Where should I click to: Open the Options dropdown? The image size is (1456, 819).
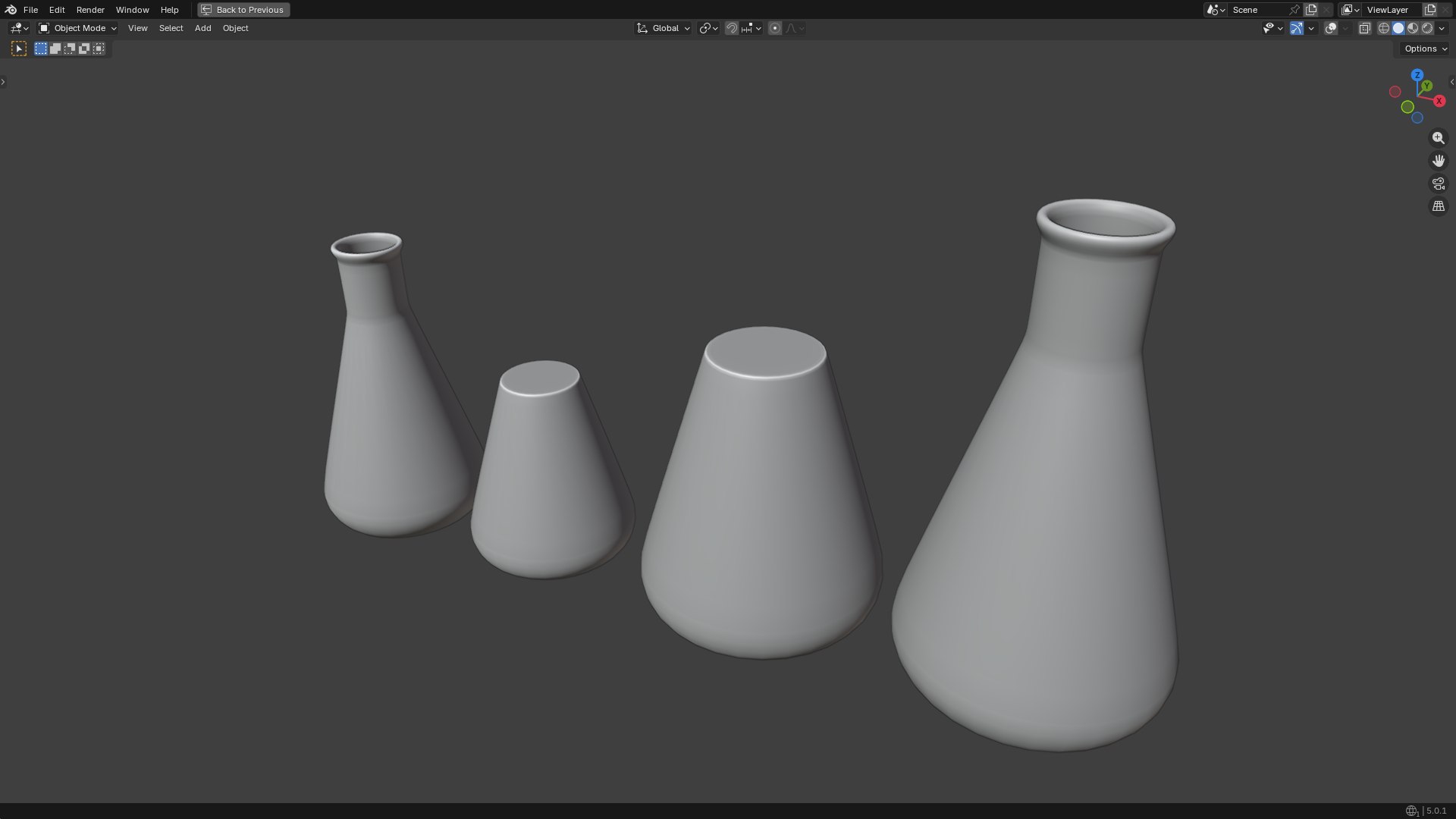(1426, 49)
